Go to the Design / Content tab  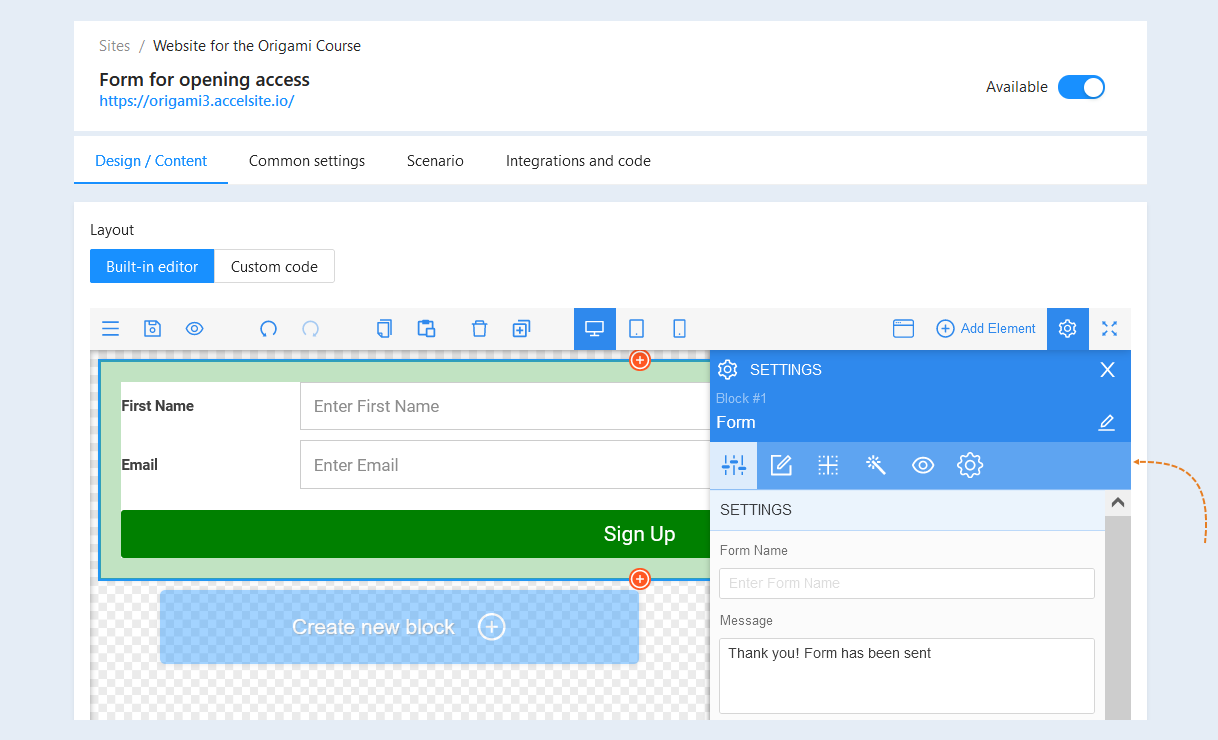point(151,161)
